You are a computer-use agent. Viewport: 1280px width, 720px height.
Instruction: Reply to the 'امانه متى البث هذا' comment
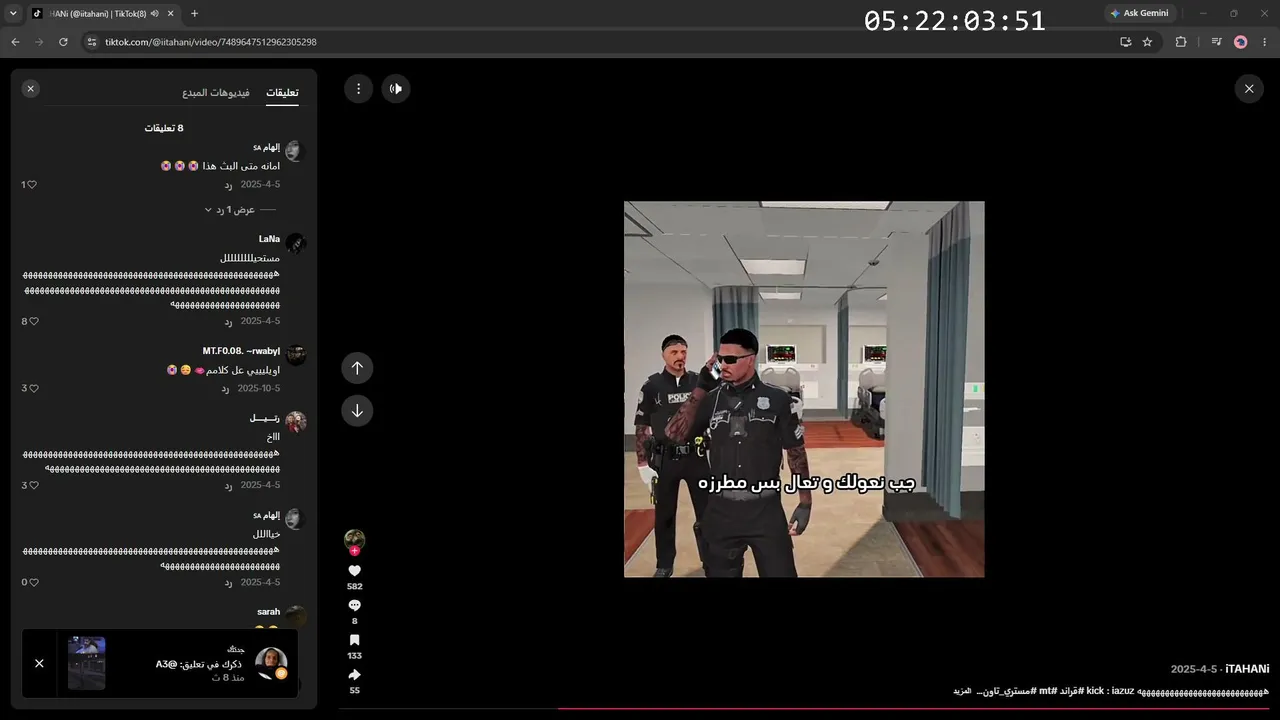pyautogui.click(x=228, y=185)
